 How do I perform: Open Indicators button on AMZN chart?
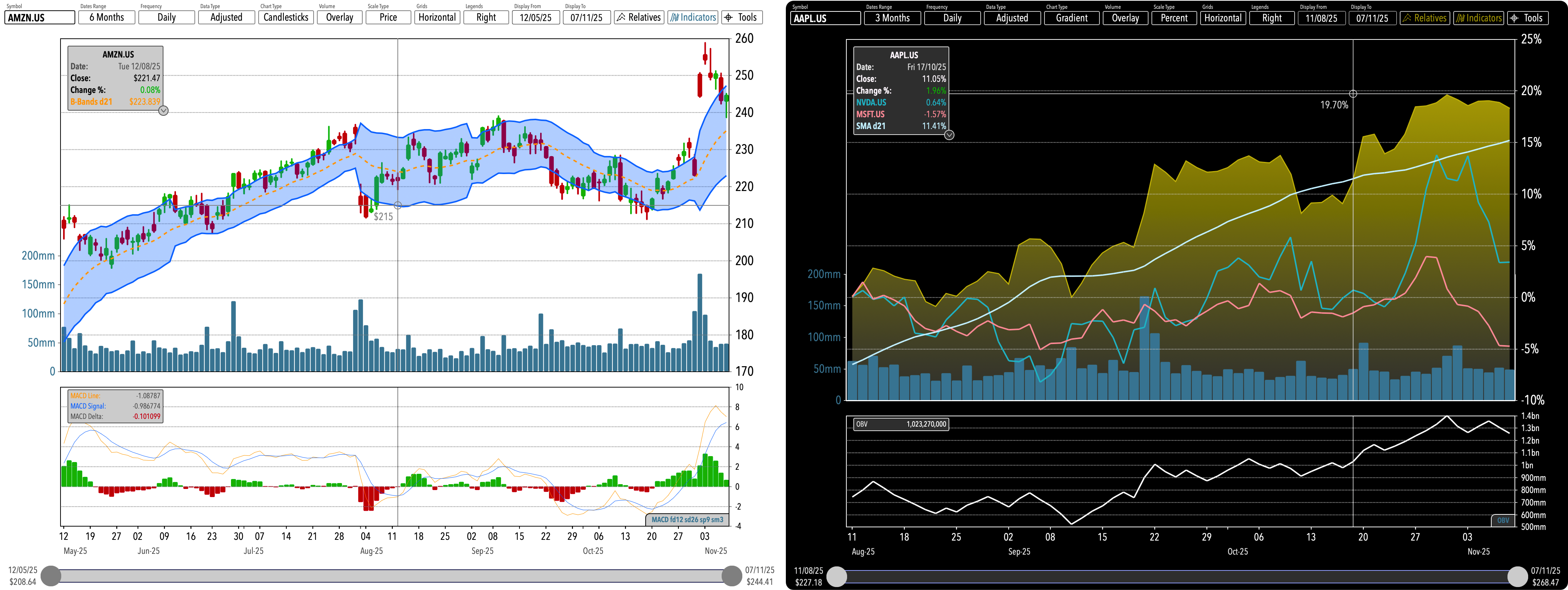point(693,18)
